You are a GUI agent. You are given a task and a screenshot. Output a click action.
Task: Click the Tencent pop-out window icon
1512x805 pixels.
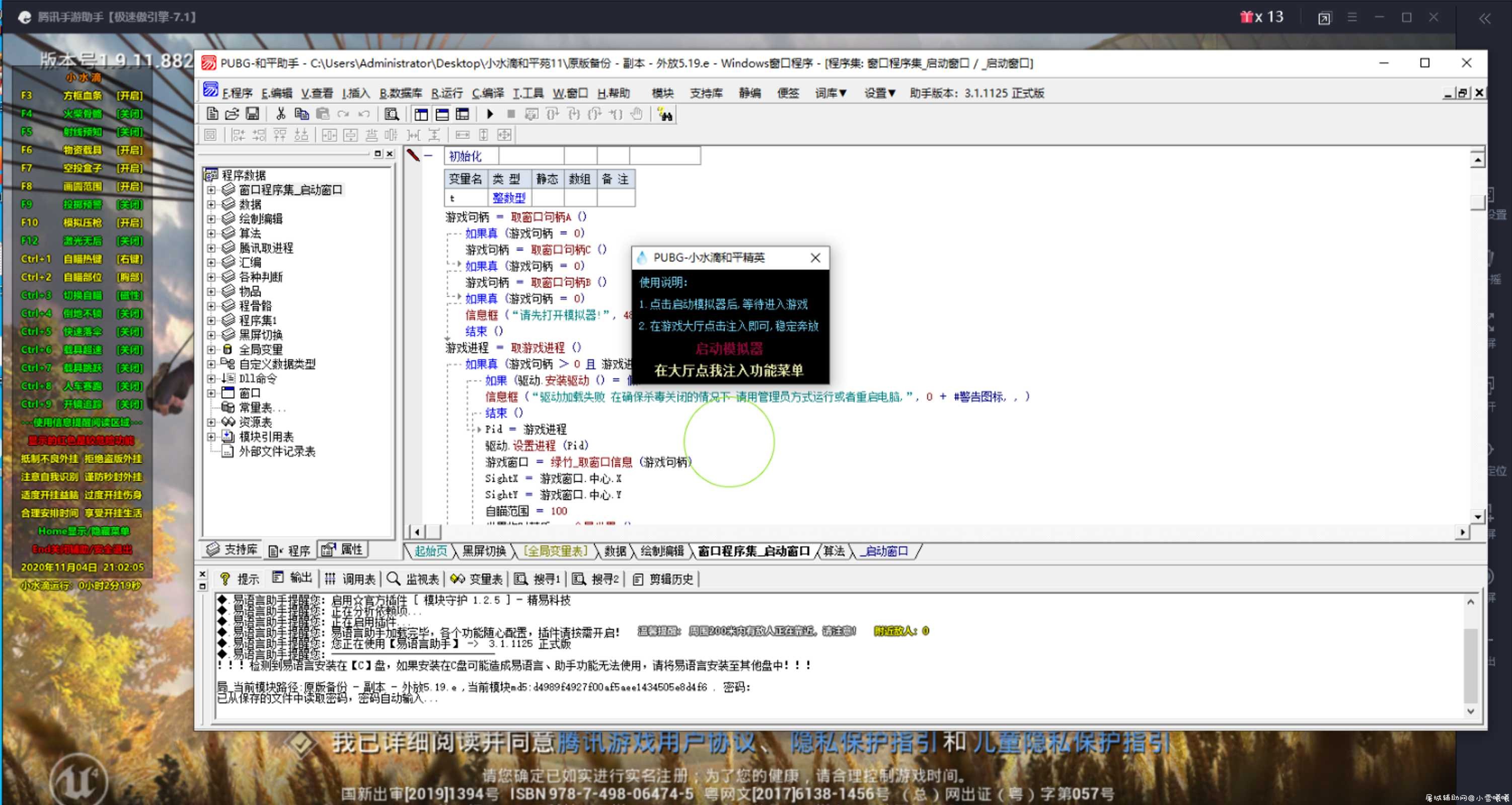point(1324,18)
